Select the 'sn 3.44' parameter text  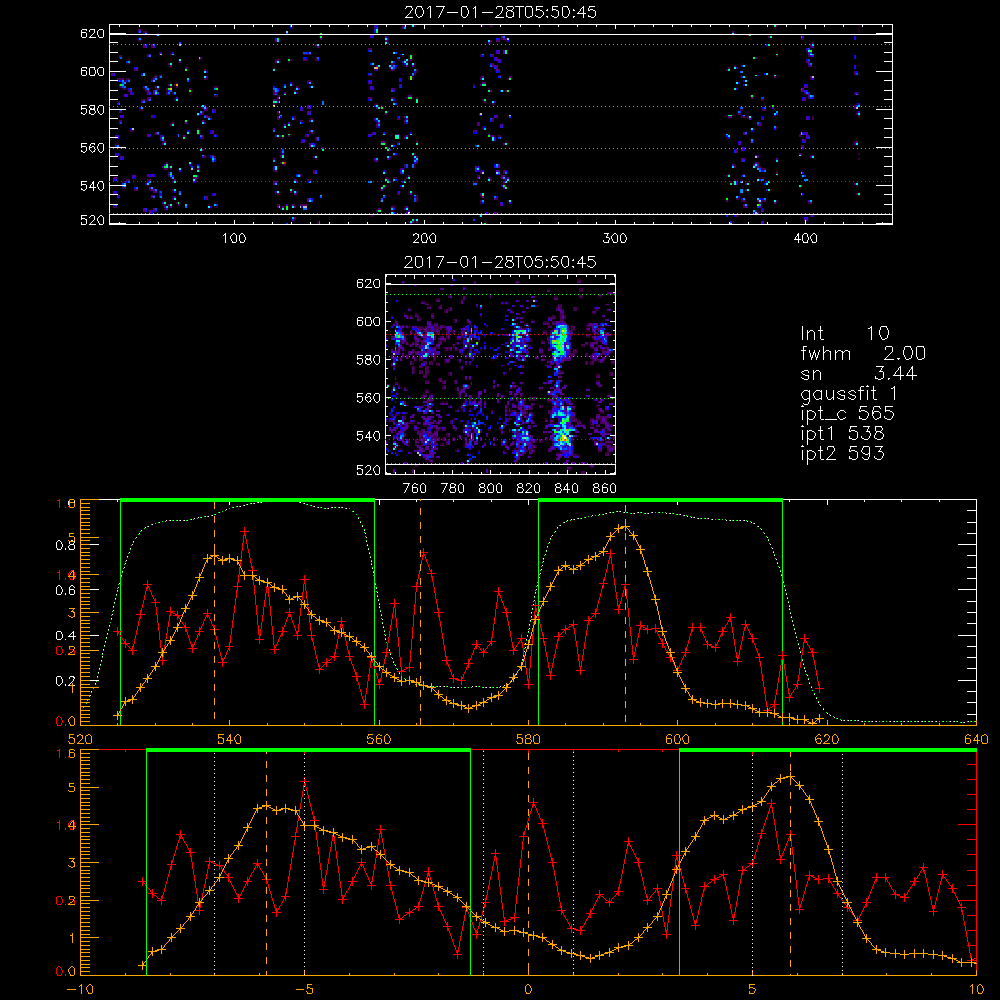click(x=858, y=373)
